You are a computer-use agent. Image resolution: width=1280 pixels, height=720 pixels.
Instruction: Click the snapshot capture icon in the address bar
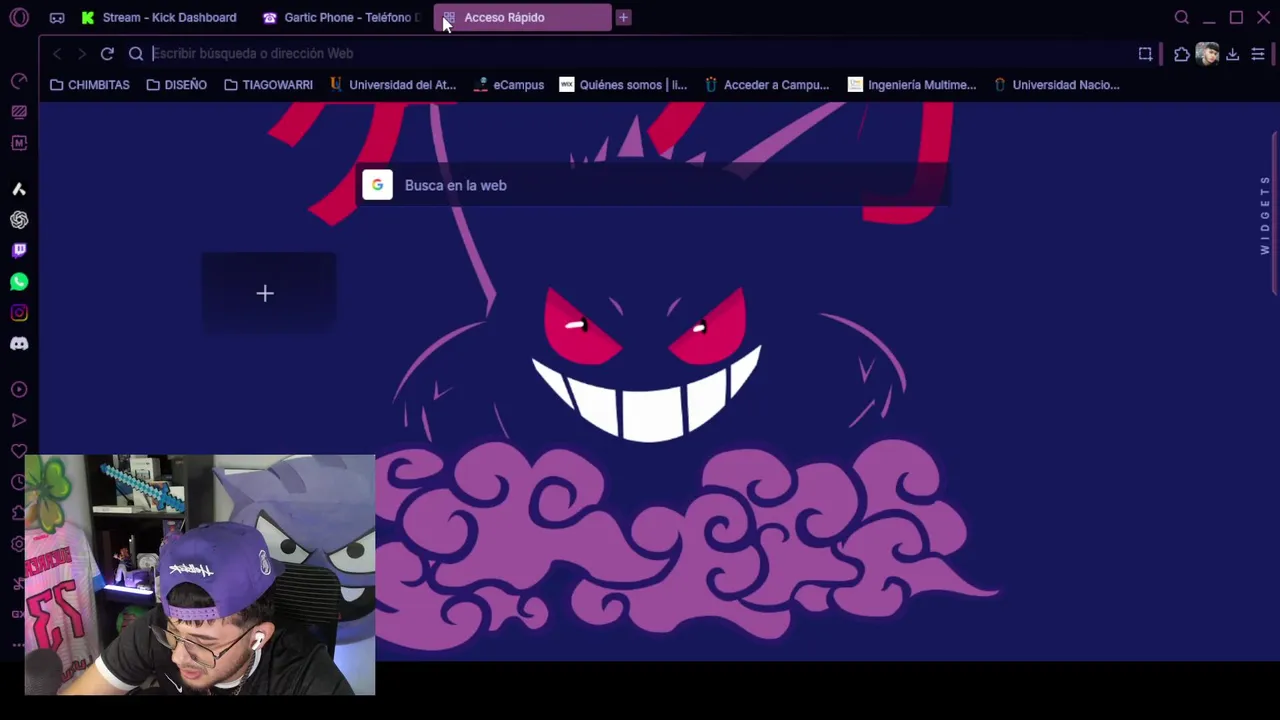1145,54
